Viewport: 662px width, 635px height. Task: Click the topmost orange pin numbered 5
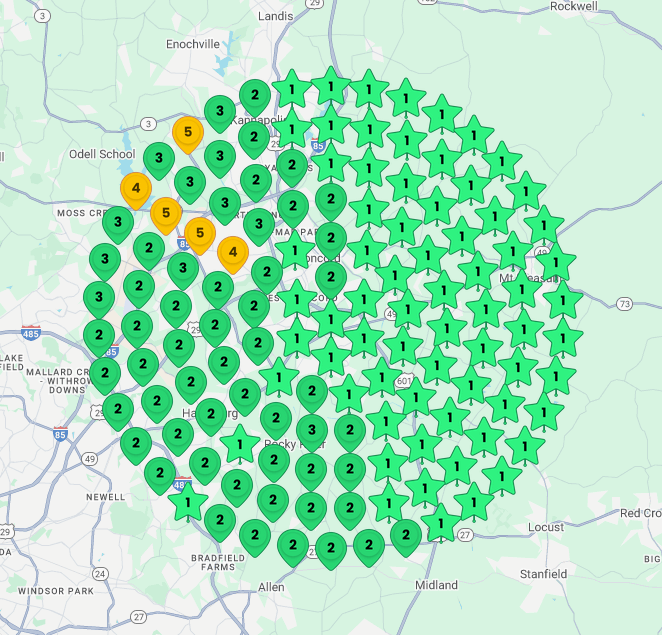(187, 132)
